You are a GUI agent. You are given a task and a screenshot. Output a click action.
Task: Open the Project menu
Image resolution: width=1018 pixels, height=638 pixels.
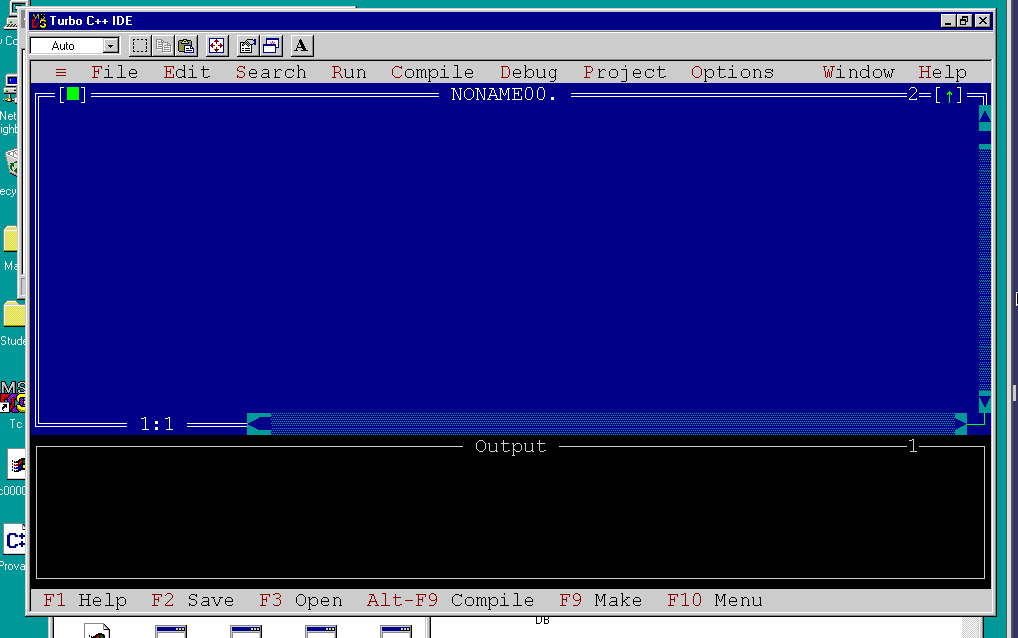625,72
